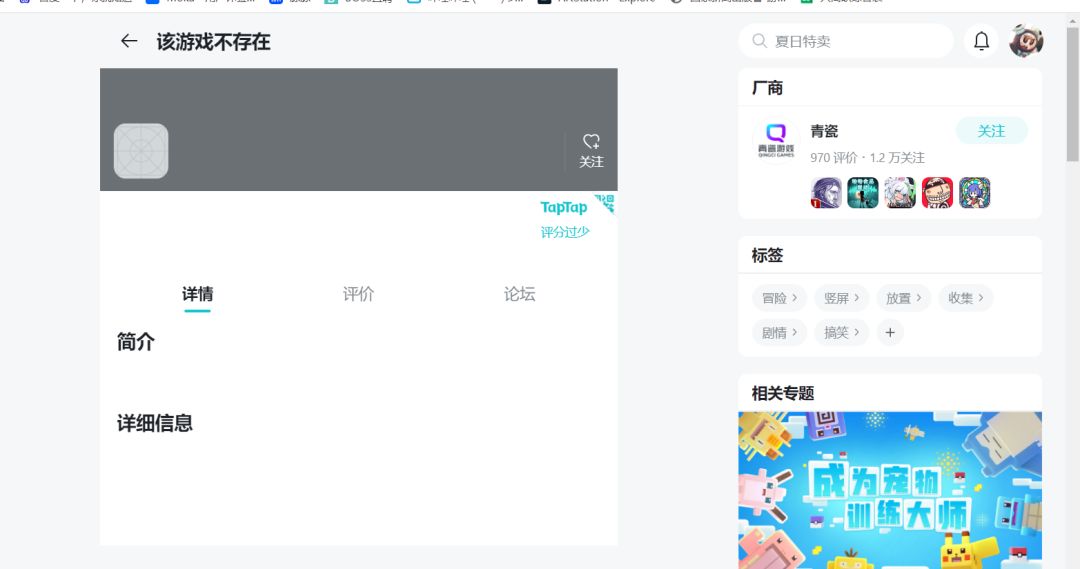Image resolution: width=1080 pixels, height=569 pixels.
Task: Switch to the 评价 tab
Action: coord(358,294)
